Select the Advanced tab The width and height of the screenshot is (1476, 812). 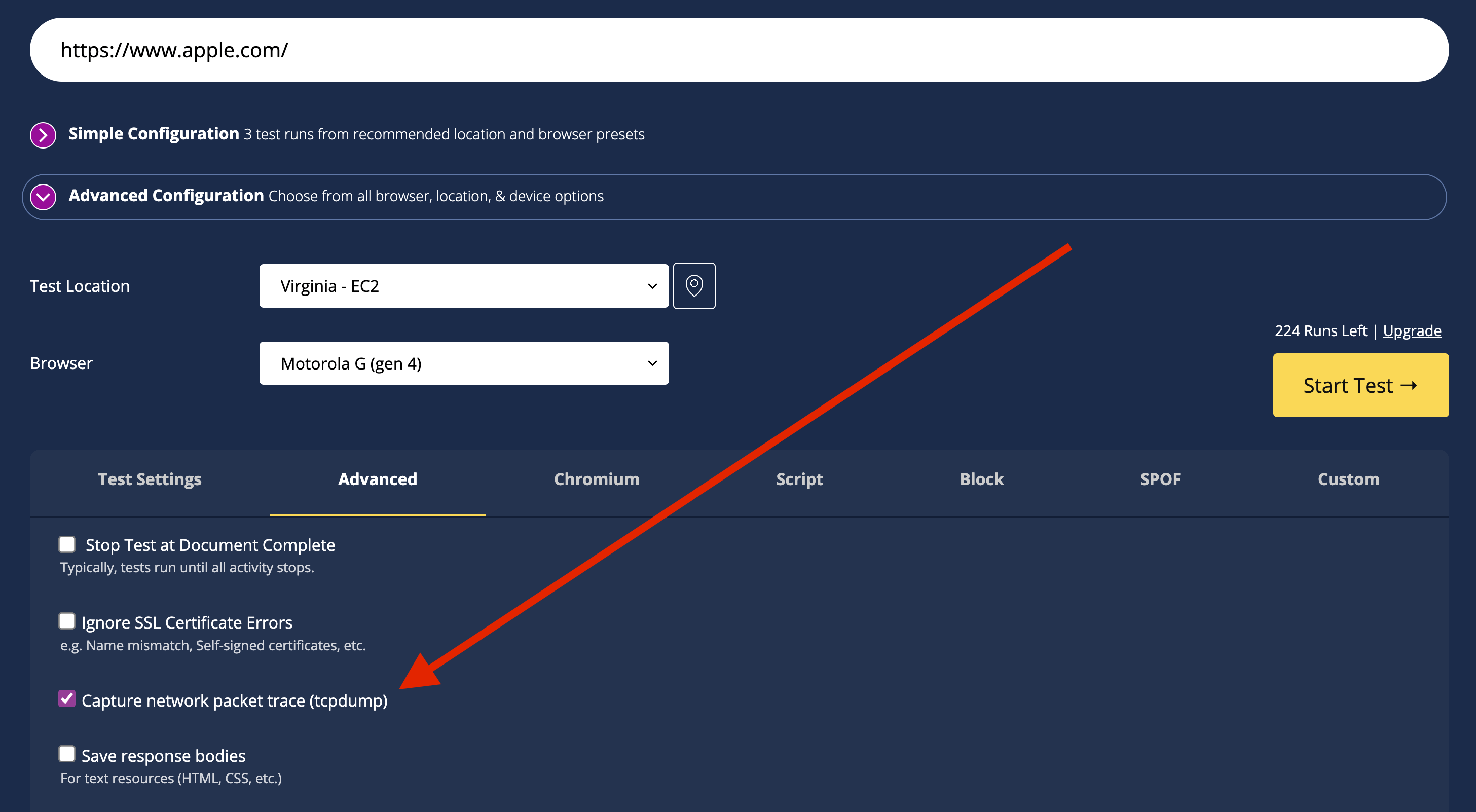tap(378, 479)
